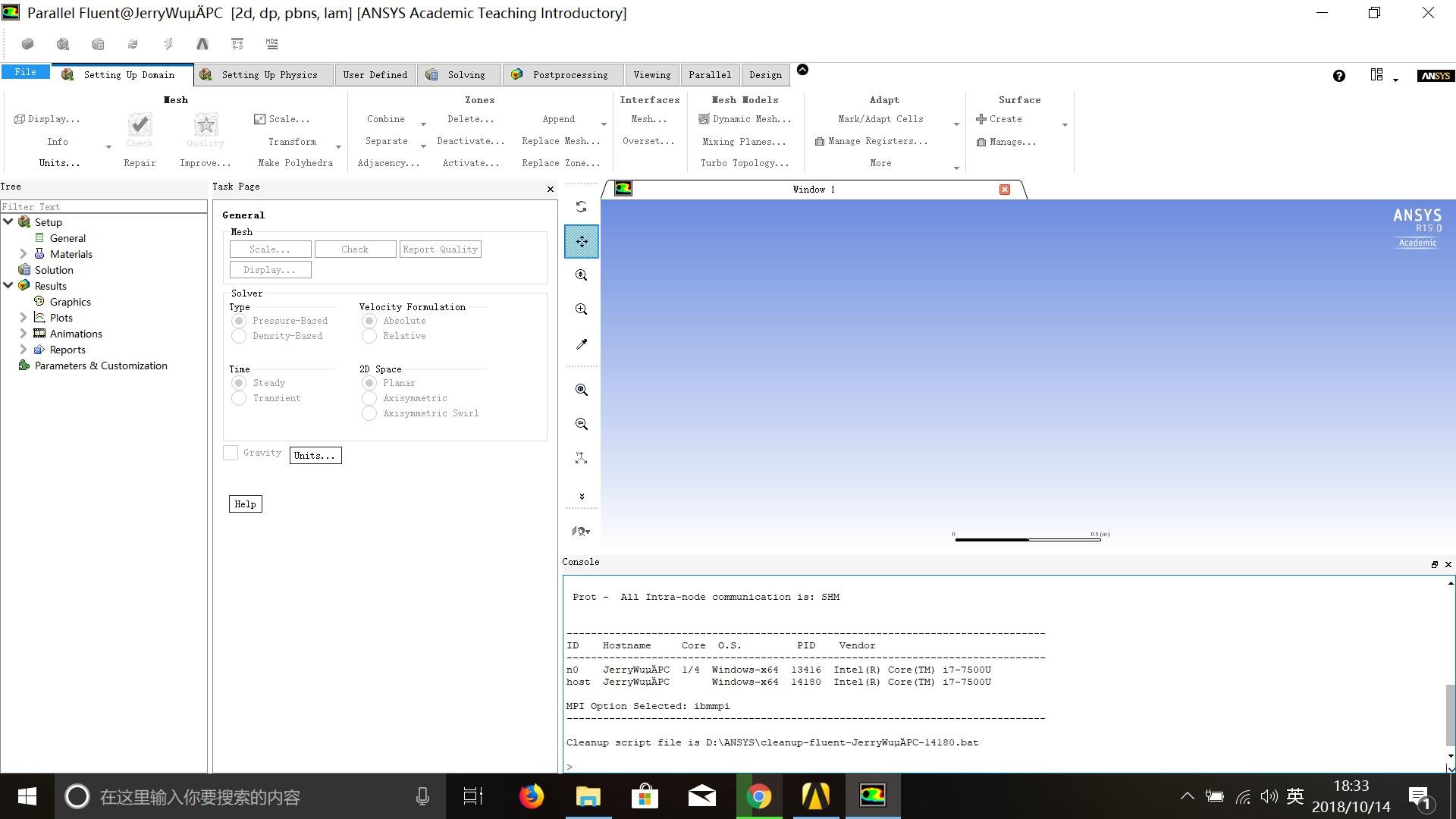
Task: Click the Units... button in Task Page
Action: [x=315, y=455]
